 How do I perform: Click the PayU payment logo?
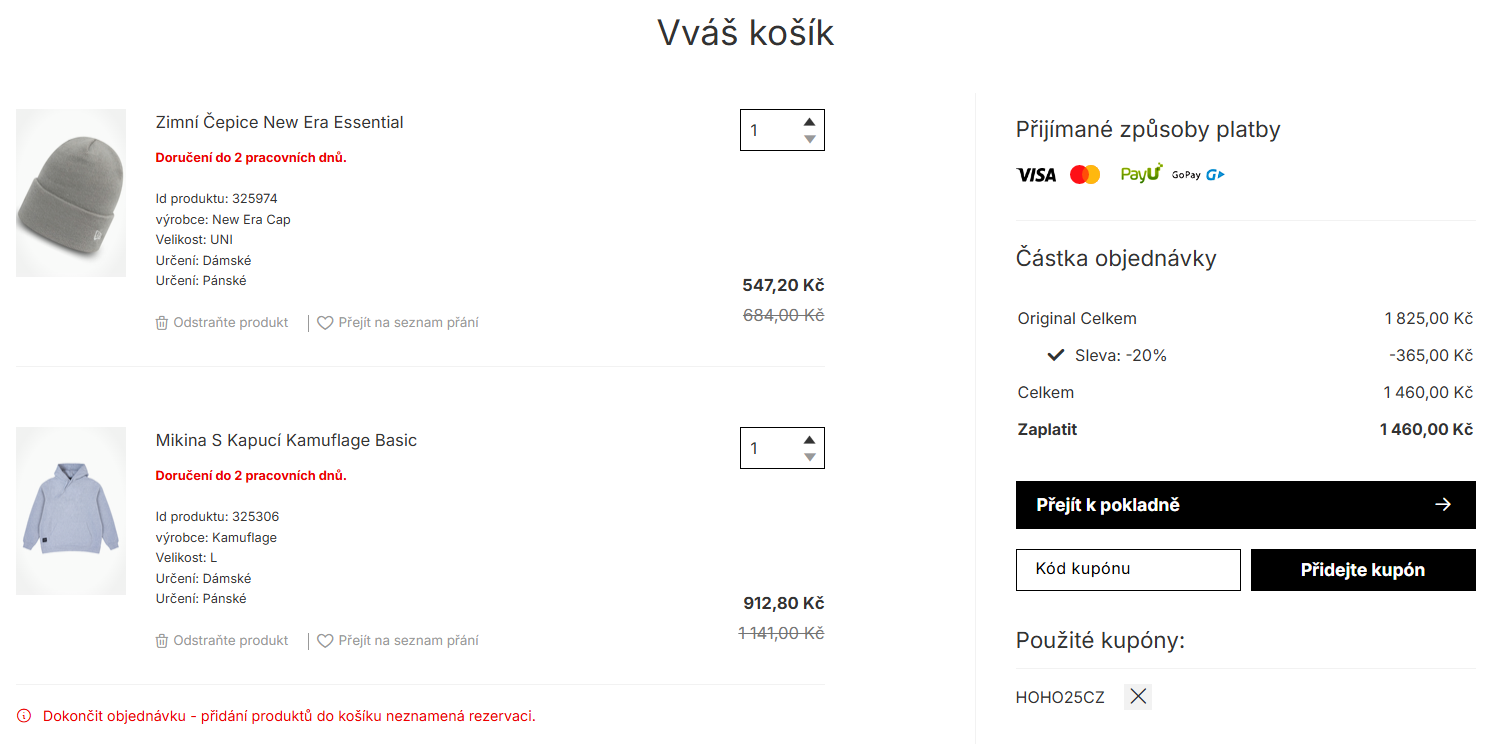point(1141,174)
